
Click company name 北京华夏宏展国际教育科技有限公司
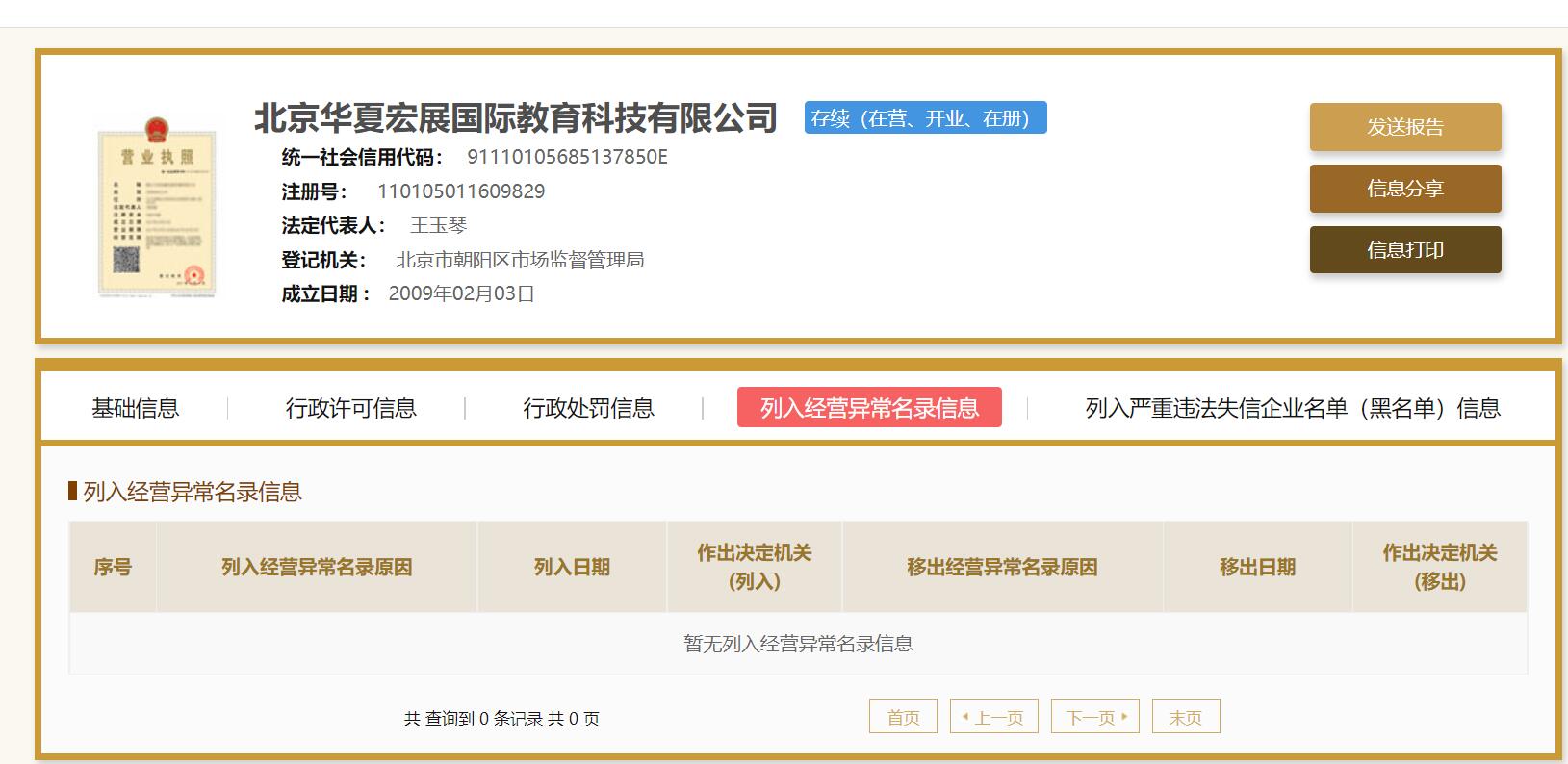(x=516, y=117)
